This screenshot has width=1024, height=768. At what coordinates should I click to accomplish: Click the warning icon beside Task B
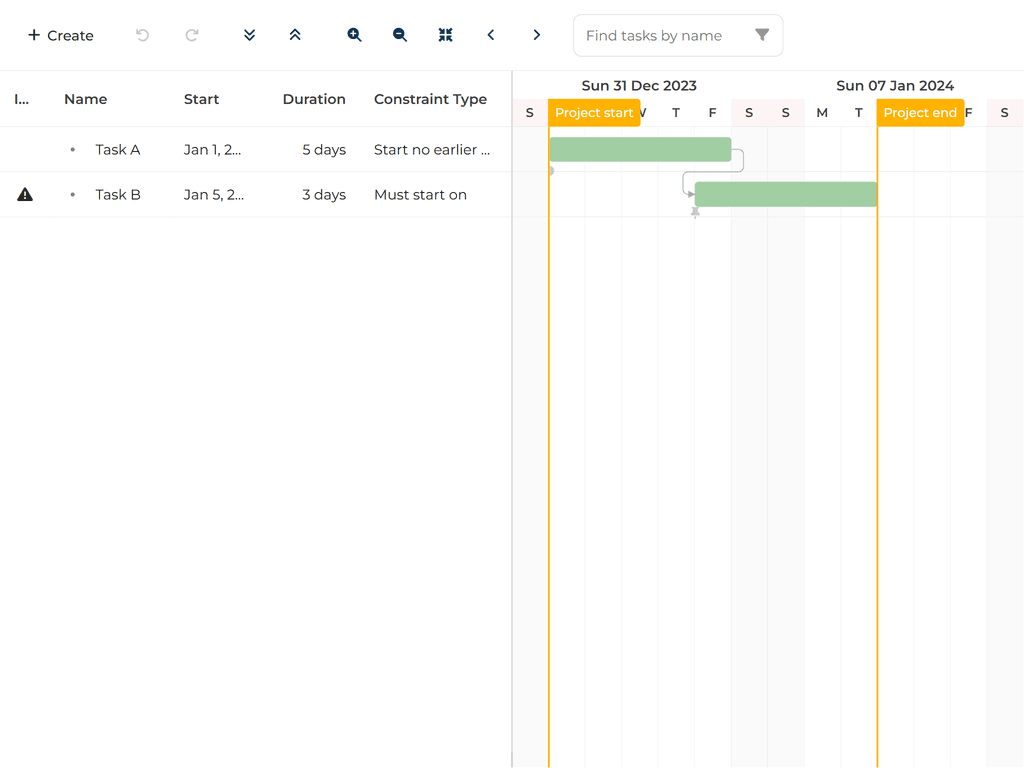25,195
